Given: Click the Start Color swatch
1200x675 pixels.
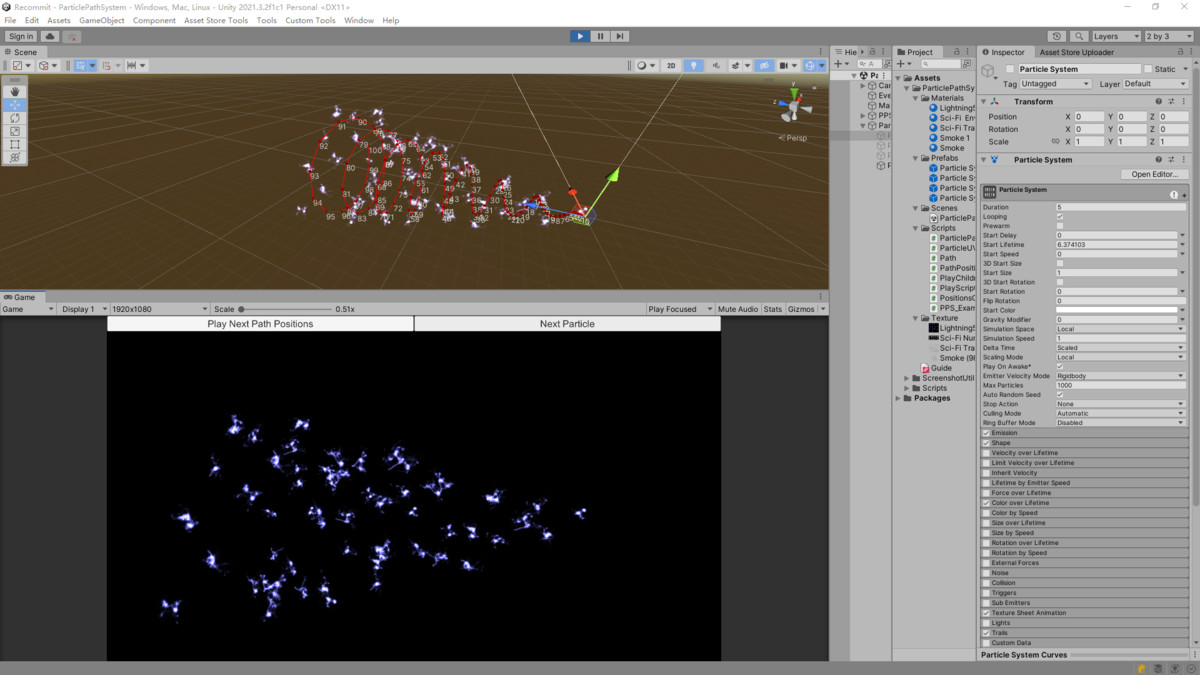Looking at the screenshot, I should pyautogui.click(x=1116, y=310).
